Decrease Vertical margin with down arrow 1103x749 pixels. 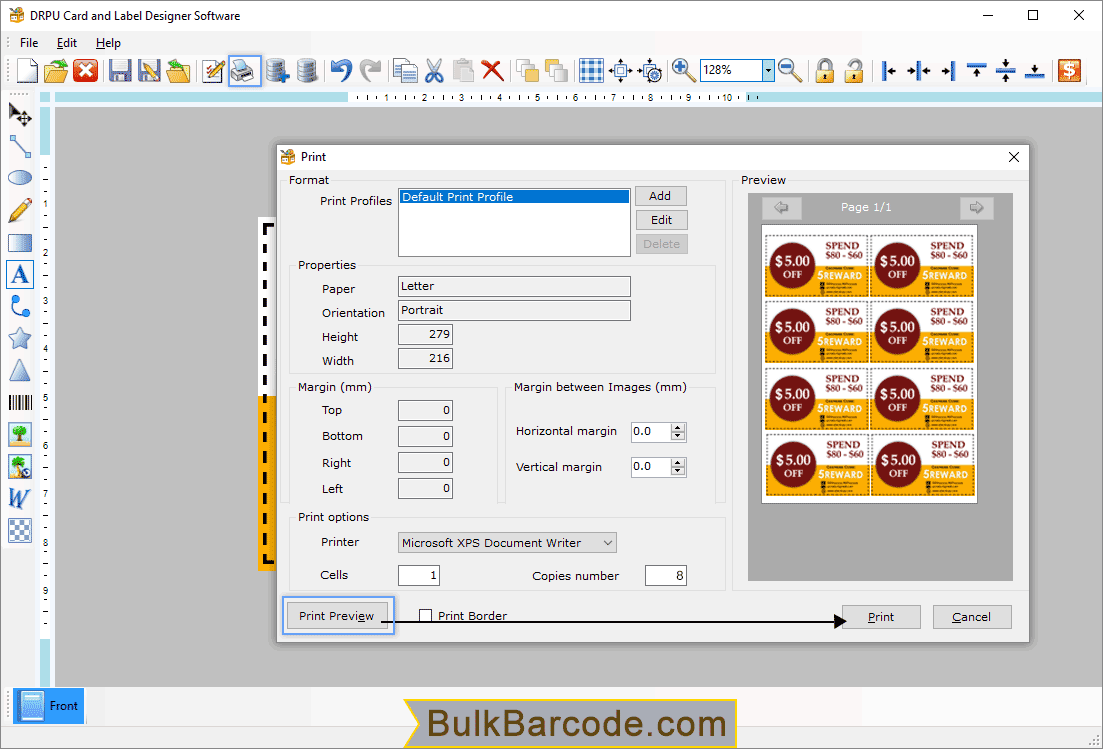[677, 471]
